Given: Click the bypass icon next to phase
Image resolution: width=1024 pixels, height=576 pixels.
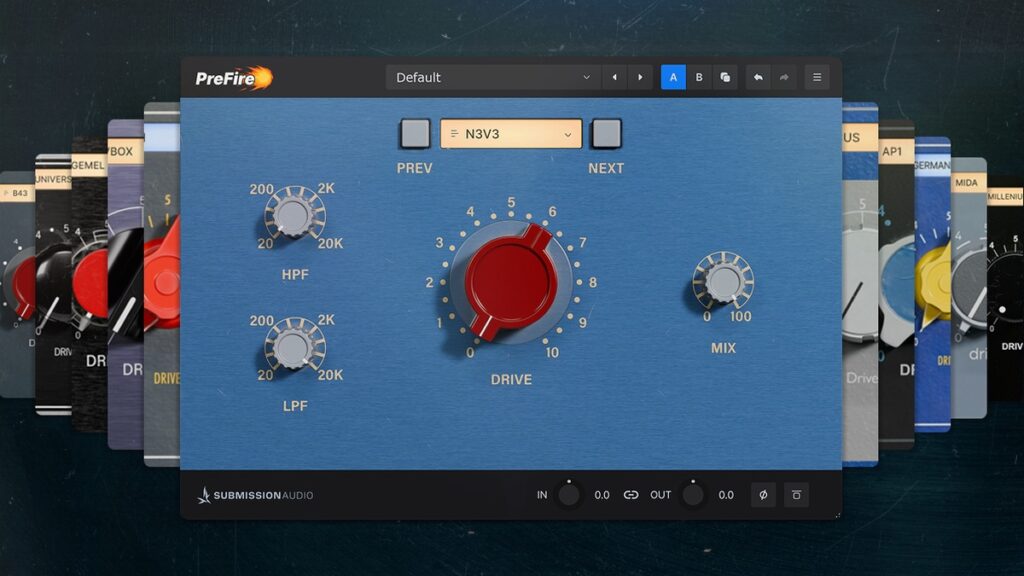Looking at the screenshot, I should click(x=796, y=495).
